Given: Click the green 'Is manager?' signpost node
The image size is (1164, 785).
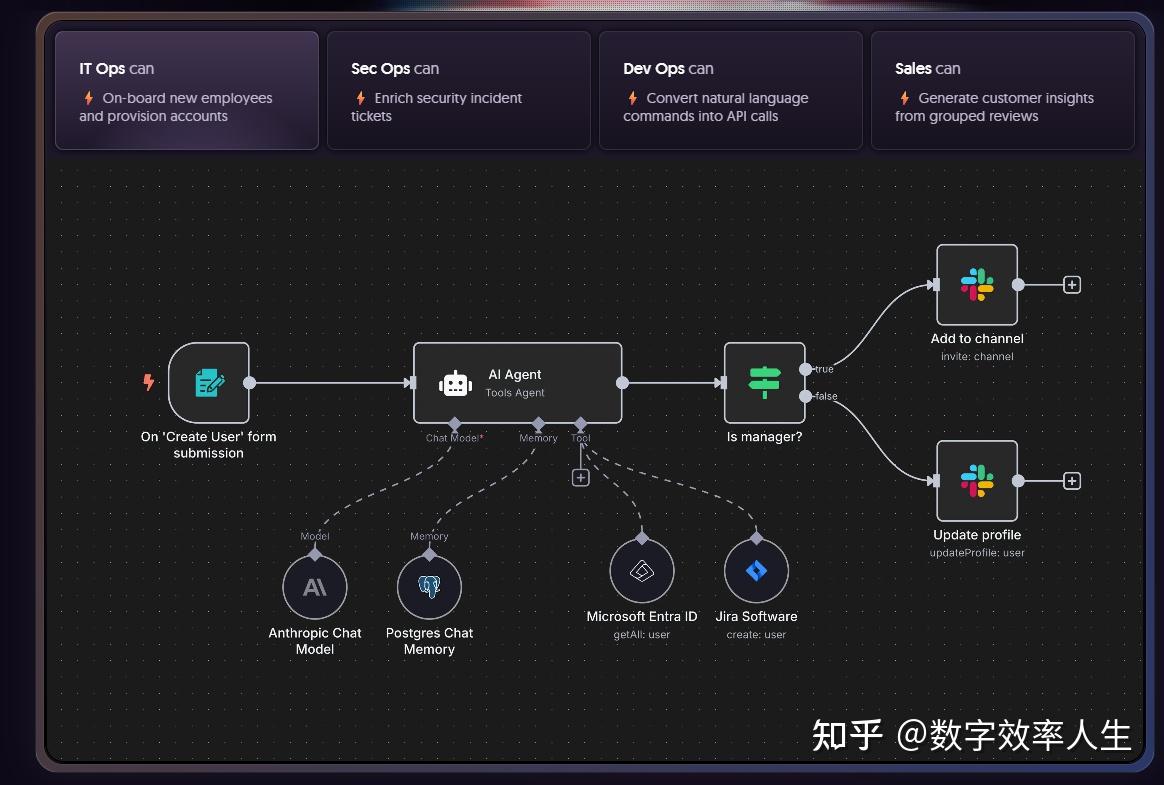Looking at the screenshot, I should (x=765, y=382).
